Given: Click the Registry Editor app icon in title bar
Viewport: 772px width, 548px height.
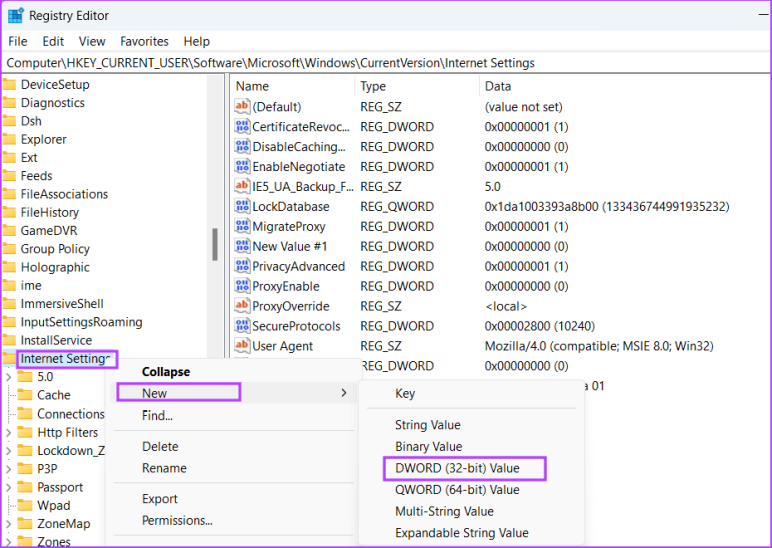Looking at the screenshot, I should pyautogui.click(x=16, y=15).
